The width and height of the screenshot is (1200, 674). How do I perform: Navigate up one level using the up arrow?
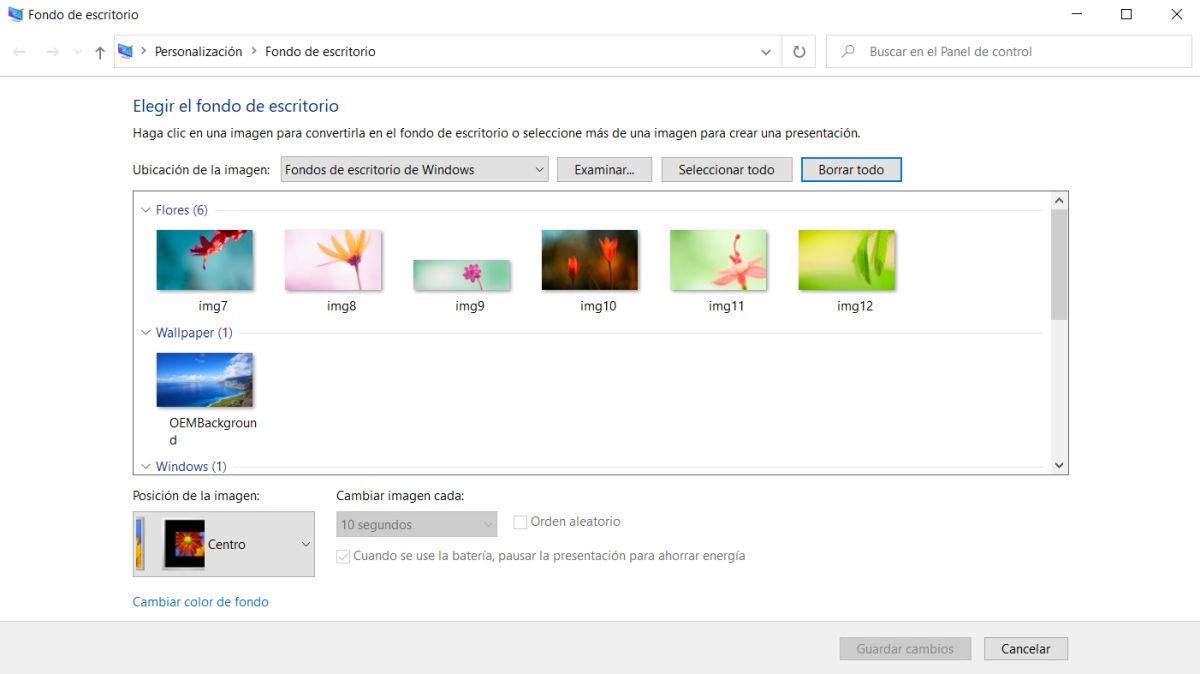99,51
